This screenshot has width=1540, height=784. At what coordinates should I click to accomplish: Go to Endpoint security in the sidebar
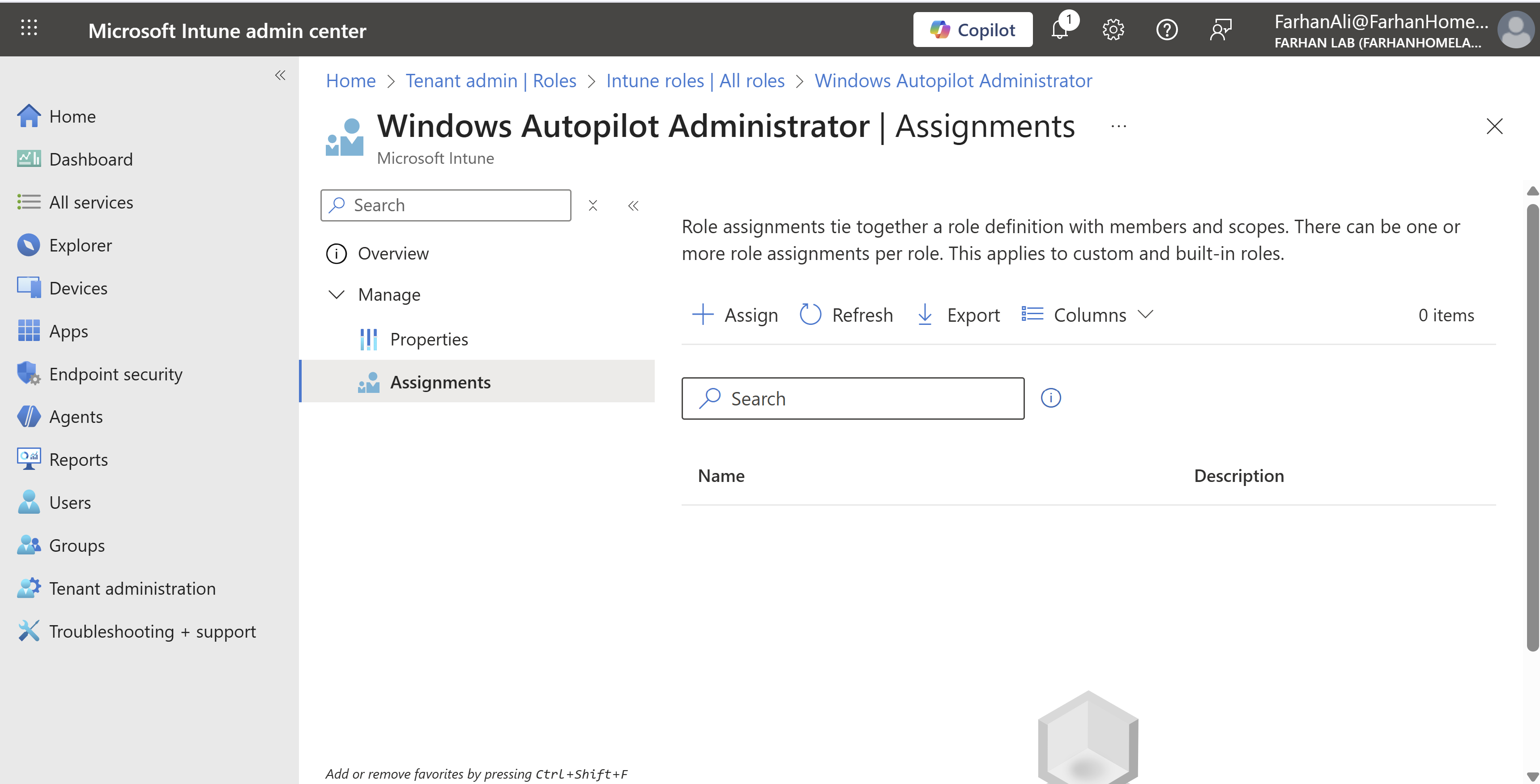click(115, 374)
